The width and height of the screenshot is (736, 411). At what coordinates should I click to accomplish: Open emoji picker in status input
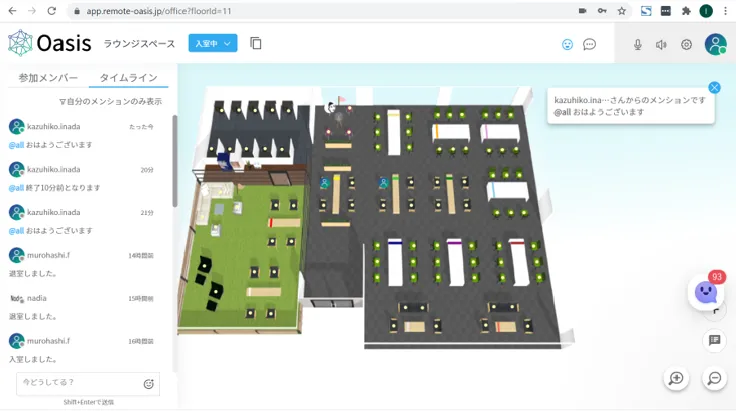pos(149,383)
